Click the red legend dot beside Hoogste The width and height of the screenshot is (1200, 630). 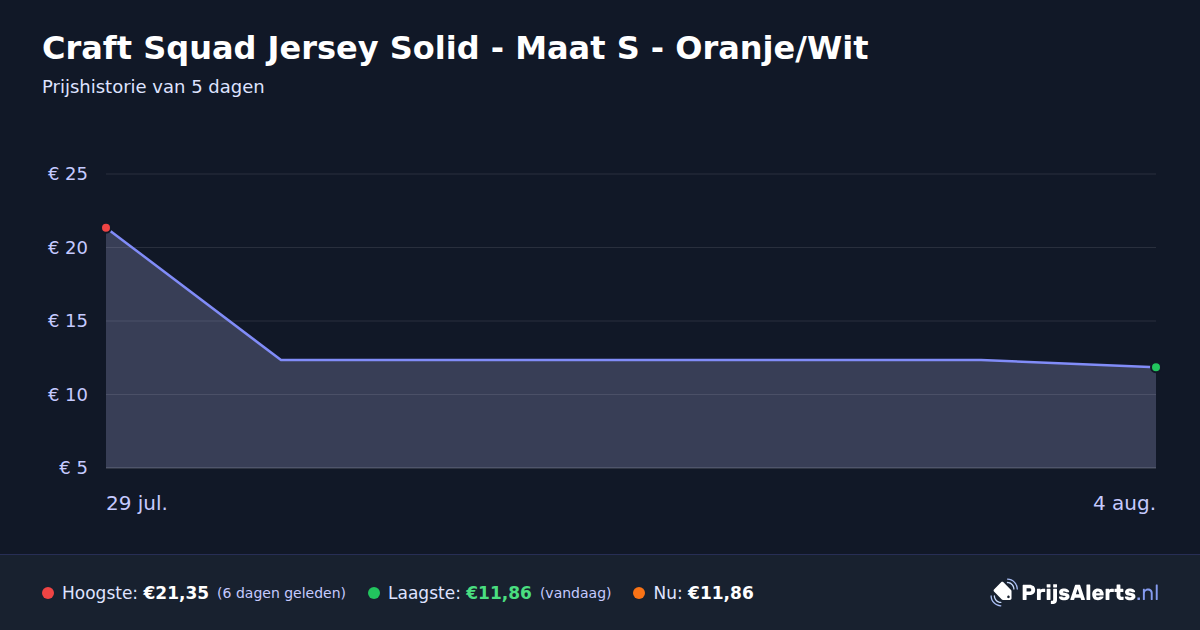pos(48,593)
